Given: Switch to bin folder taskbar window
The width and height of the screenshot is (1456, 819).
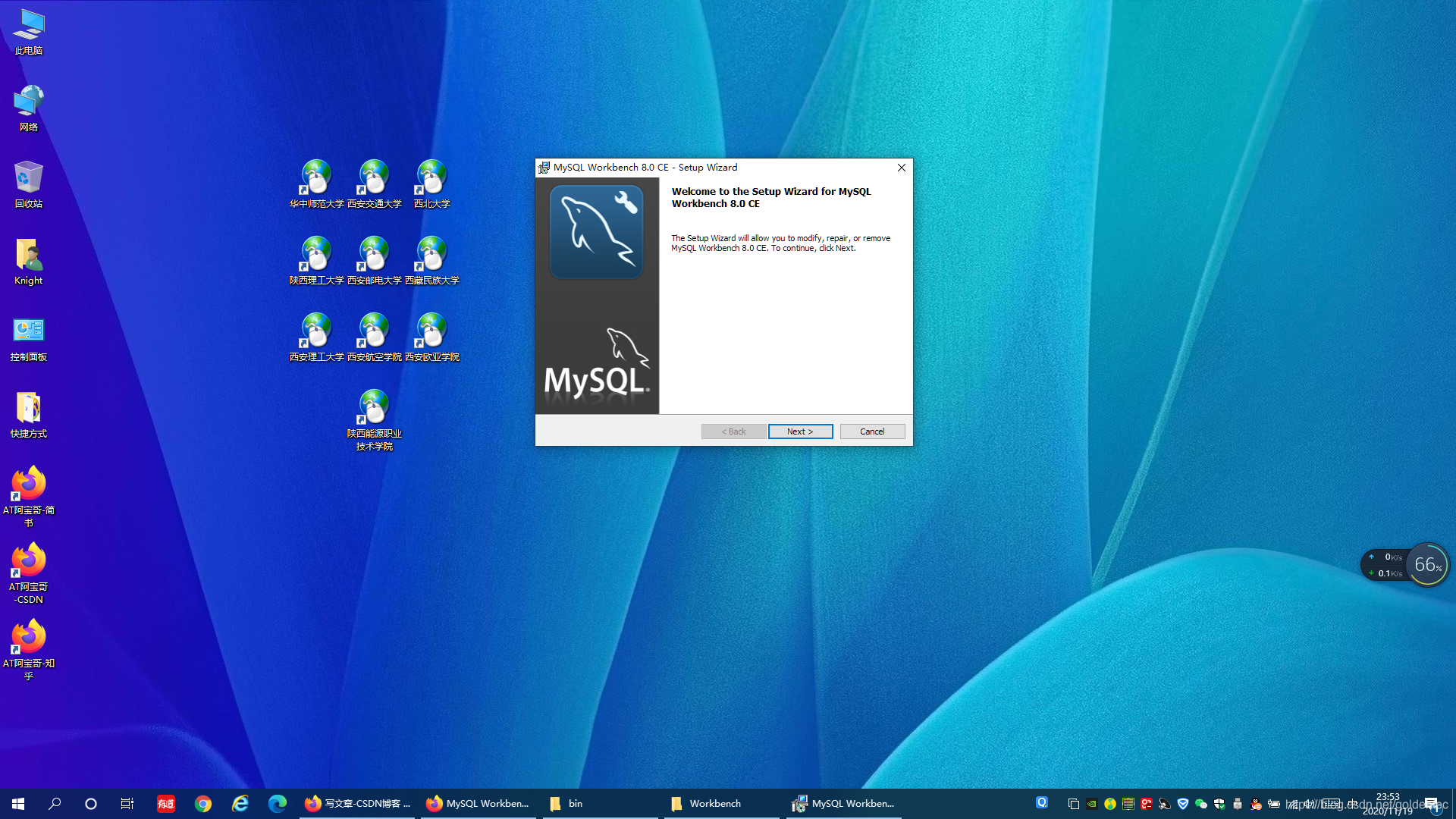Looking at the screenshot, I should point(599,804).
